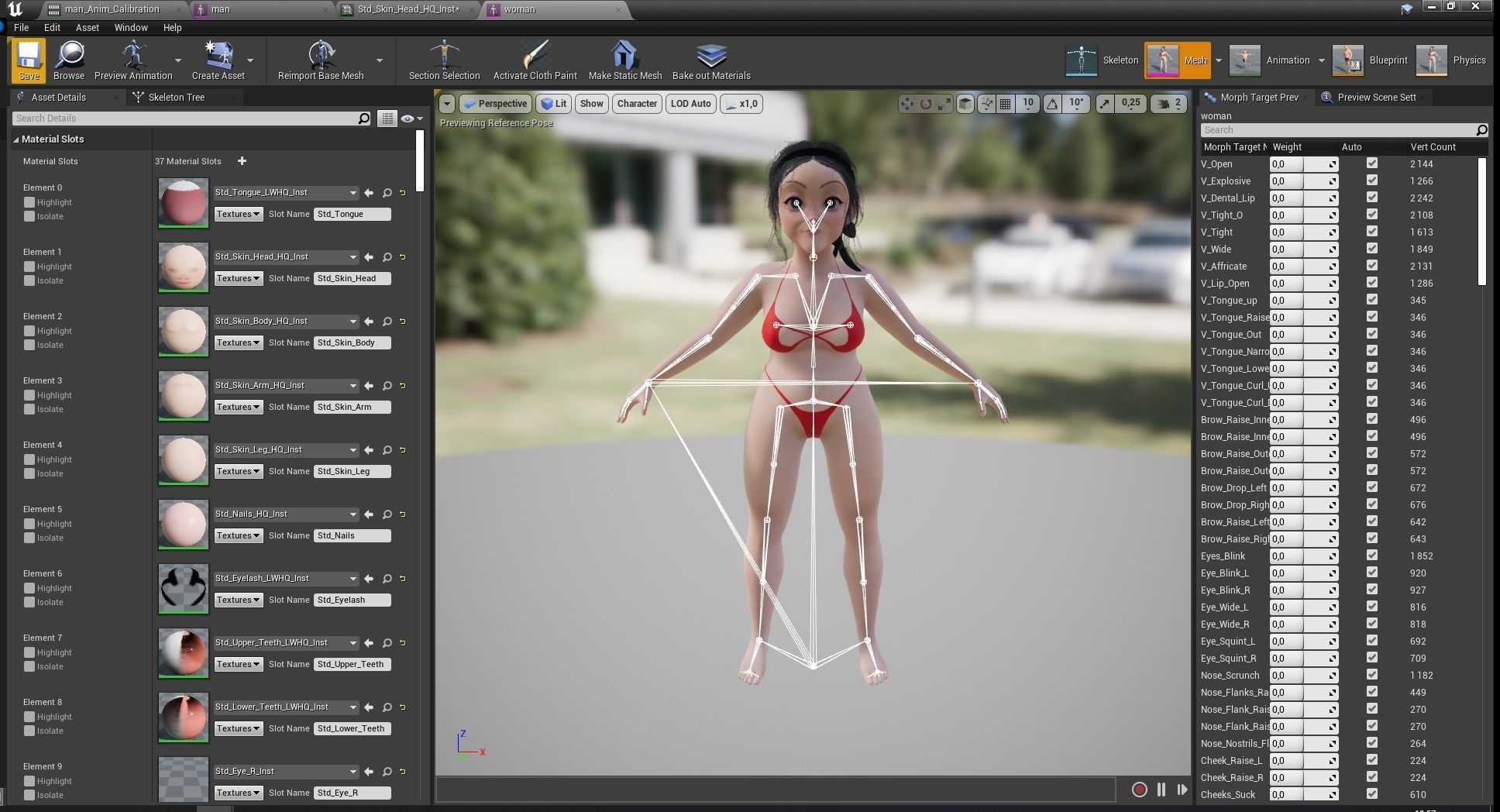The width and height of the screenshot is (1500, 812).
Task: Enable Highlight for Element 3
Action: [x=29, y=395]
